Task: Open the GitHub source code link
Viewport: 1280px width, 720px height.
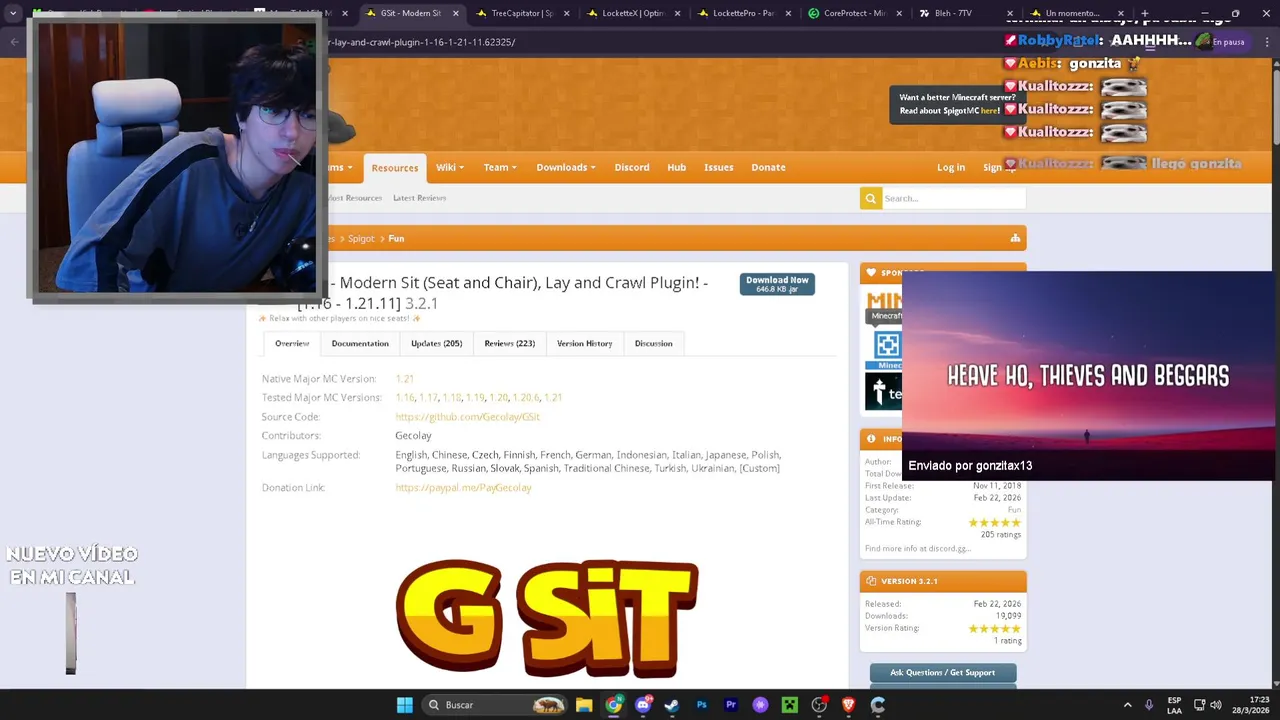Action: 467,417
